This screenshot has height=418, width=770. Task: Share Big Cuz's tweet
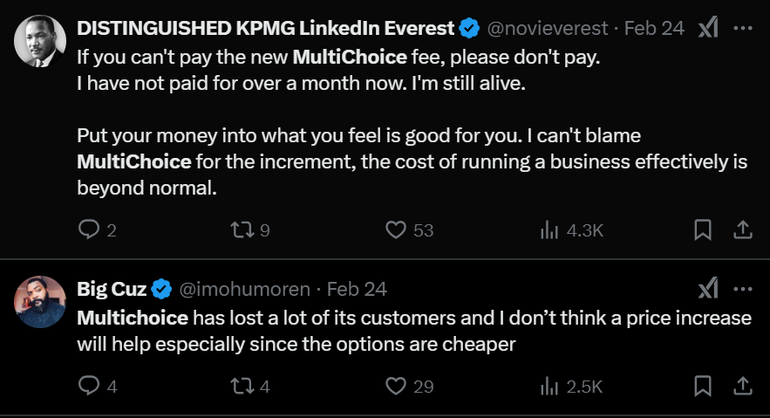pos(743,385)
